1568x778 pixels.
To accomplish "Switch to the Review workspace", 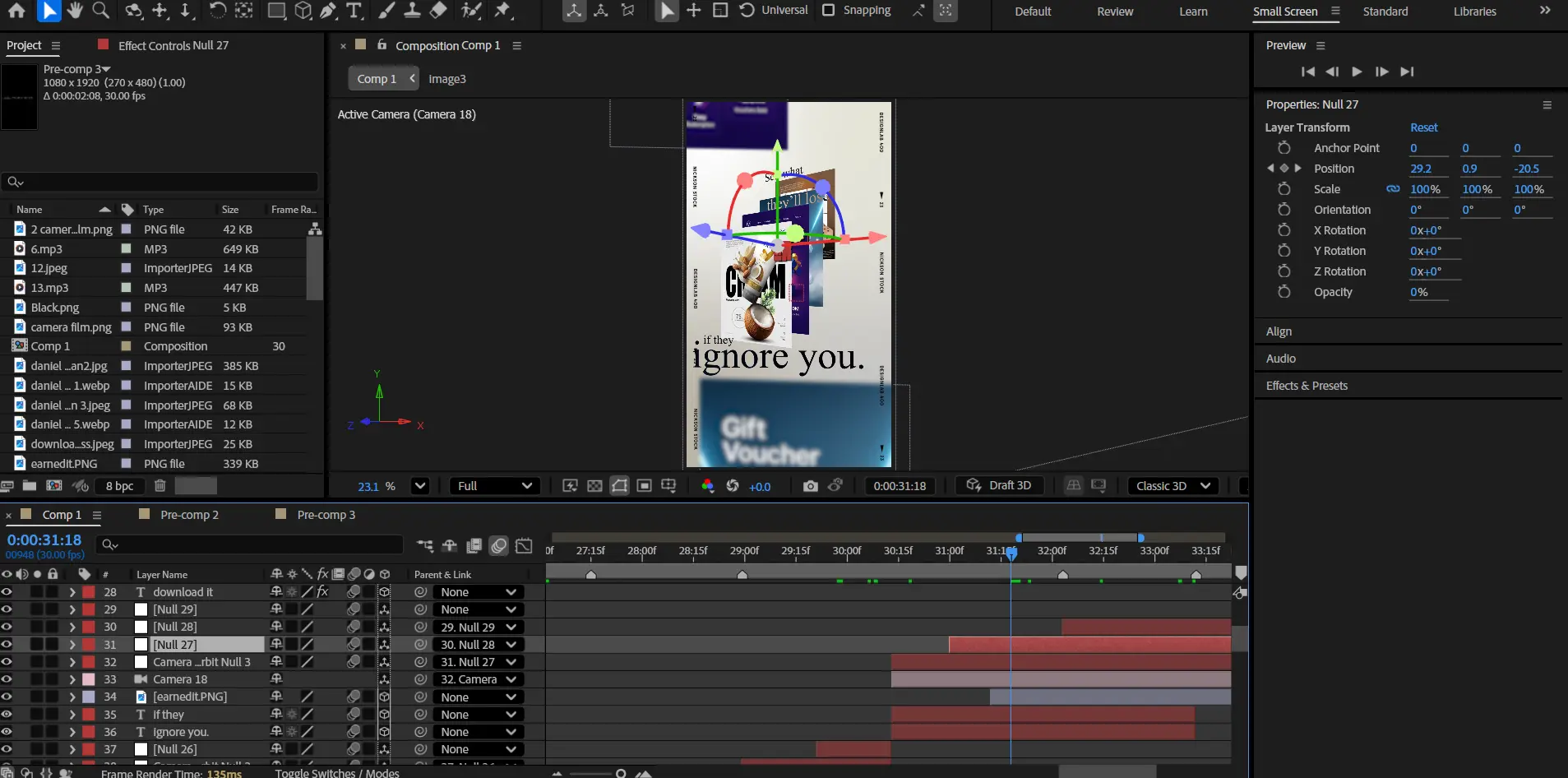I will (x=1114, y=12).
